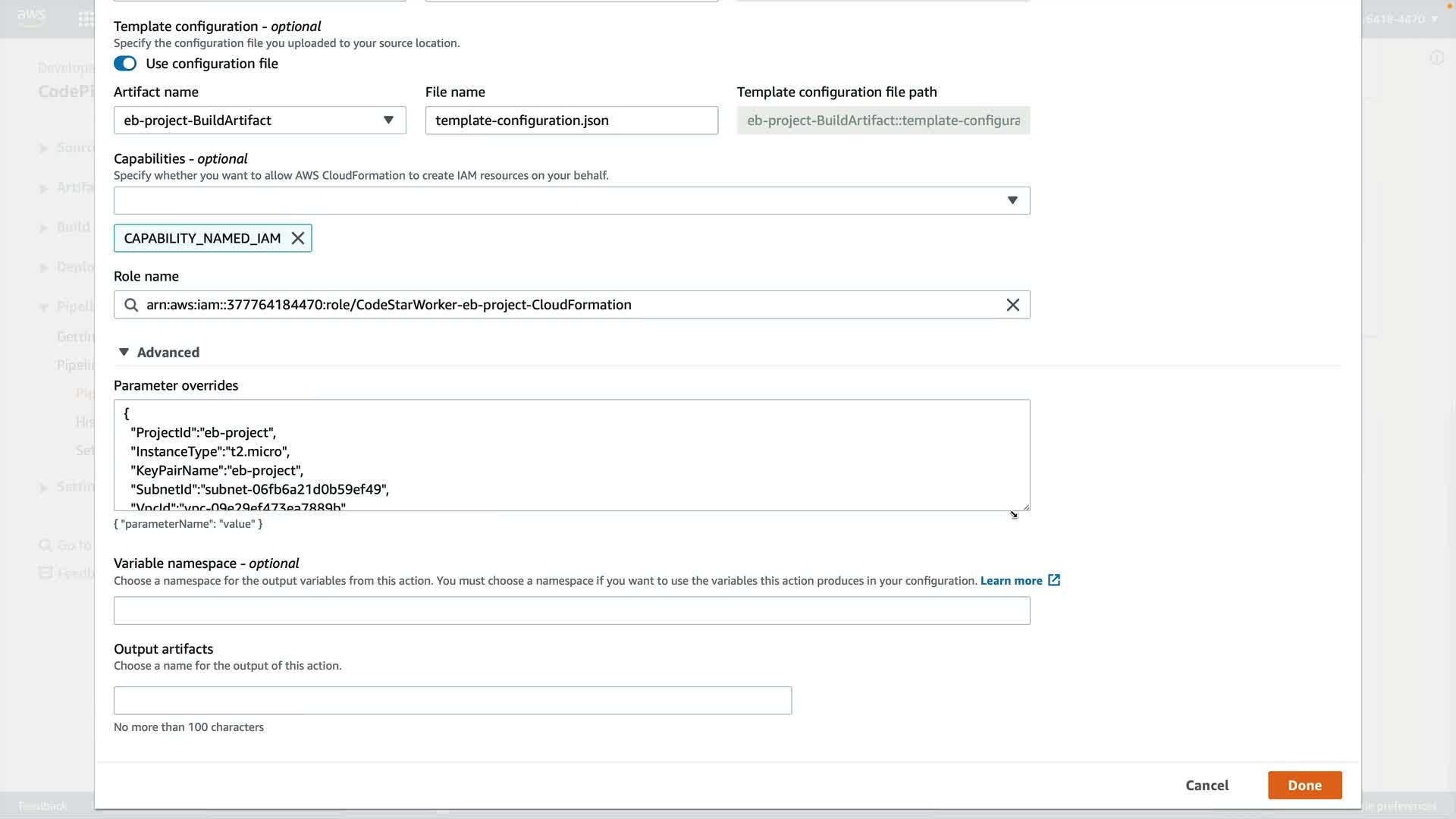Open the Learn more link
The height and width of the screenshot is (819, 1456).
(1011, 581)
